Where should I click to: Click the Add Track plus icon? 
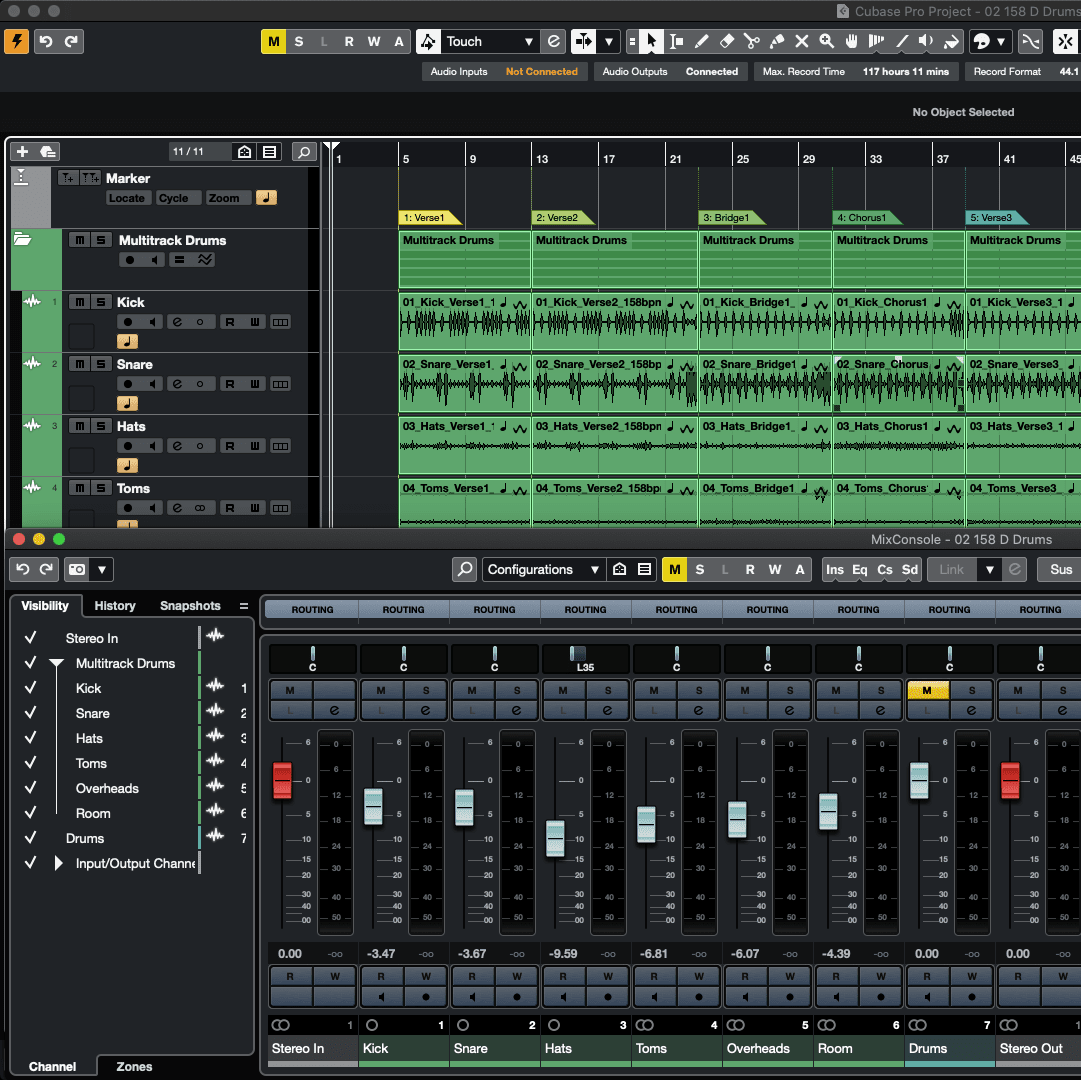[x=22, y=152]
